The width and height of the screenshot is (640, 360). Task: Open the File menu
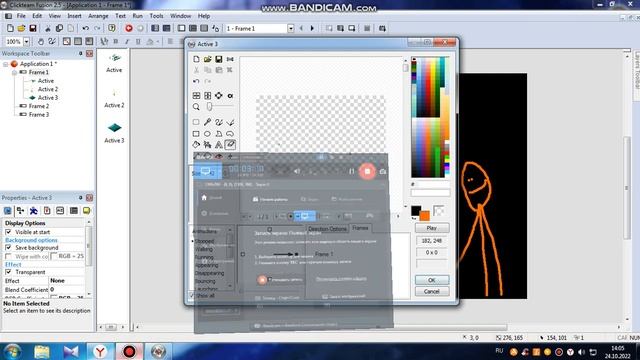[21, 16]
